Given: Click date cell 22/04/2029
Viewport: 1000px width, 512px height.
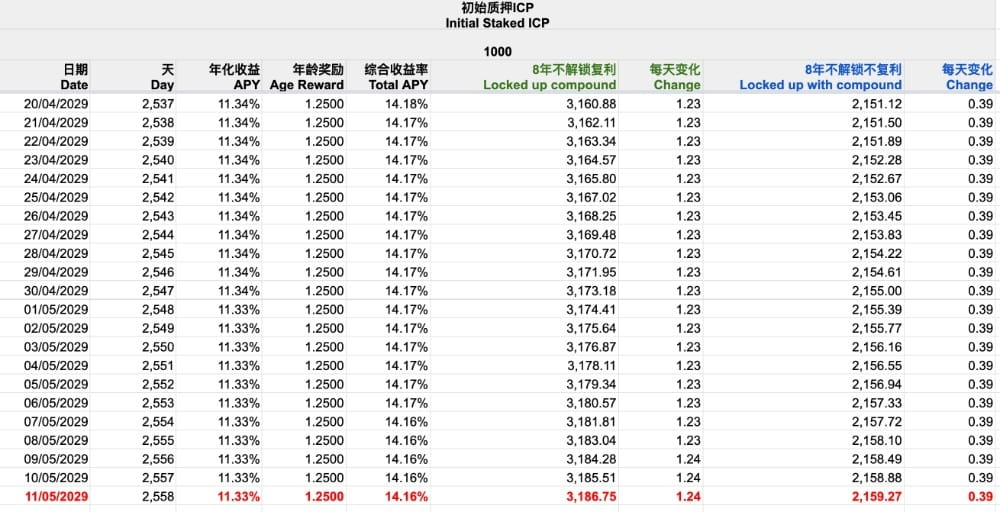Looking at the screenshot, I should click(x=56, y=141).
